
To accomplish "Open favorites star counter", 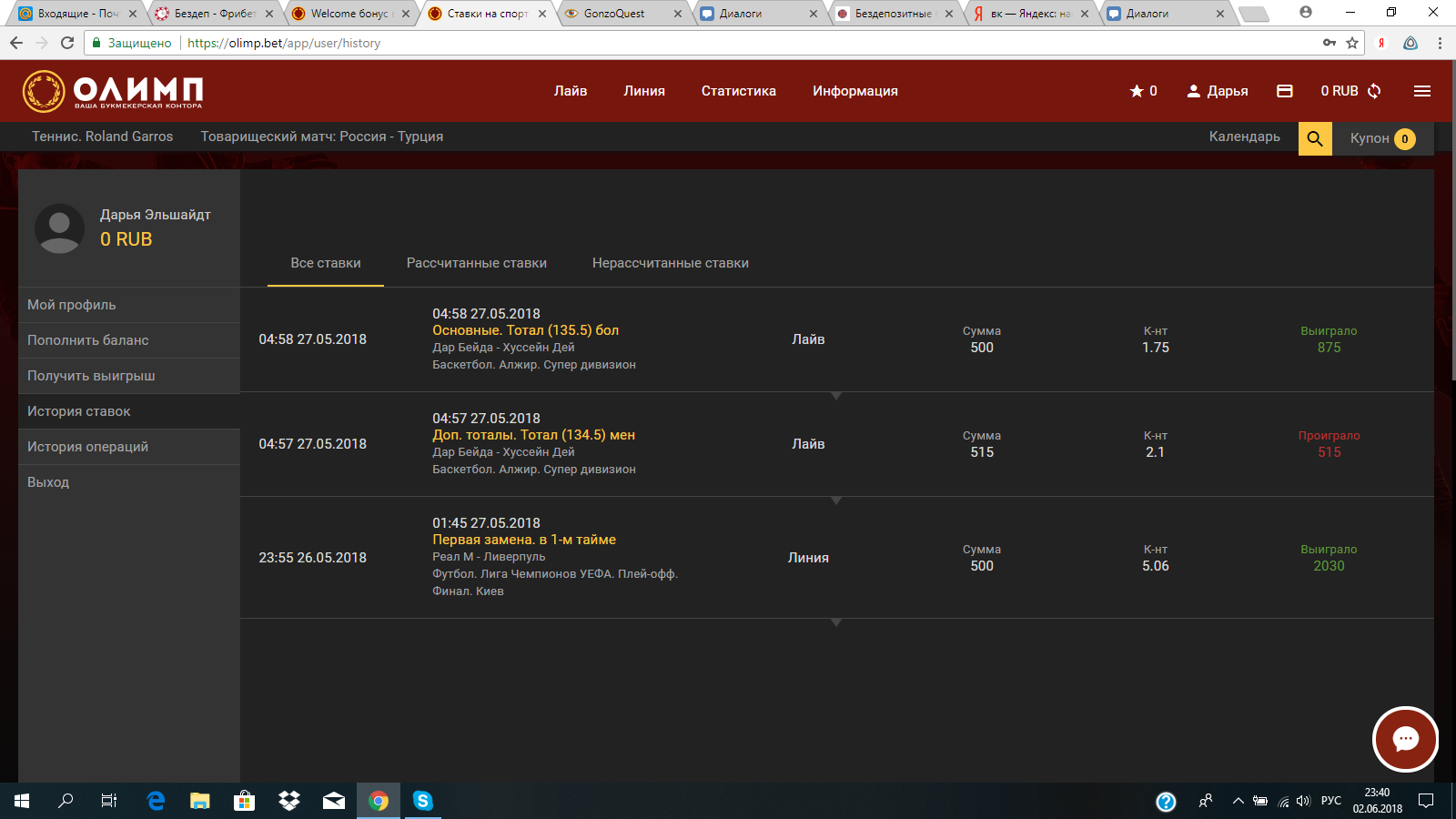I will click(1143, 91).
